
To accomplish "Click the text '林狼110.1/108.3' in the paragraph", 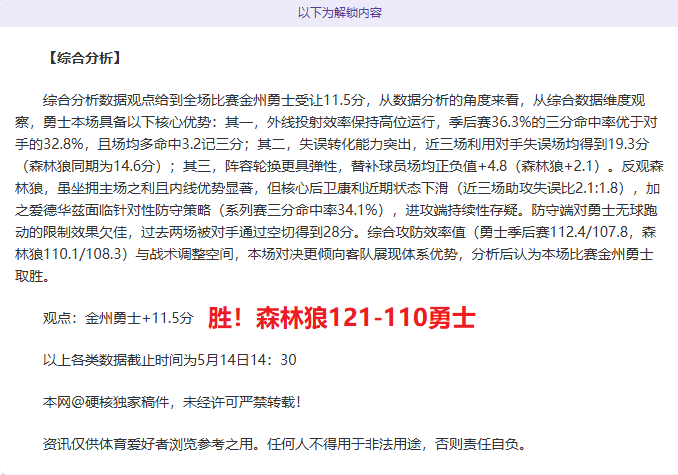I will 69,255.
